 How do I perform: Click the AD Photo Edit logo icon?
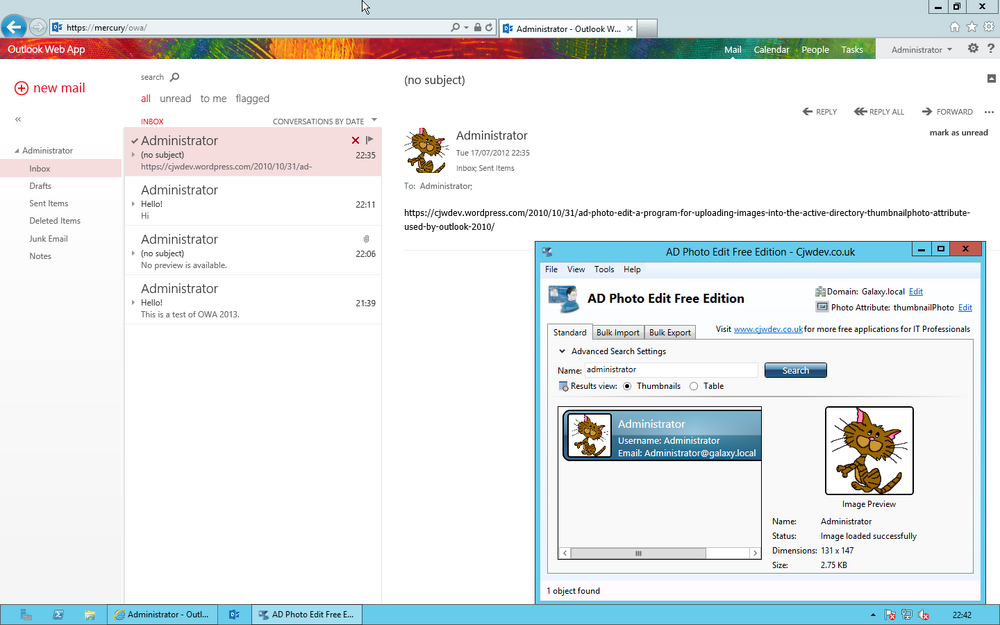point(564,299)
